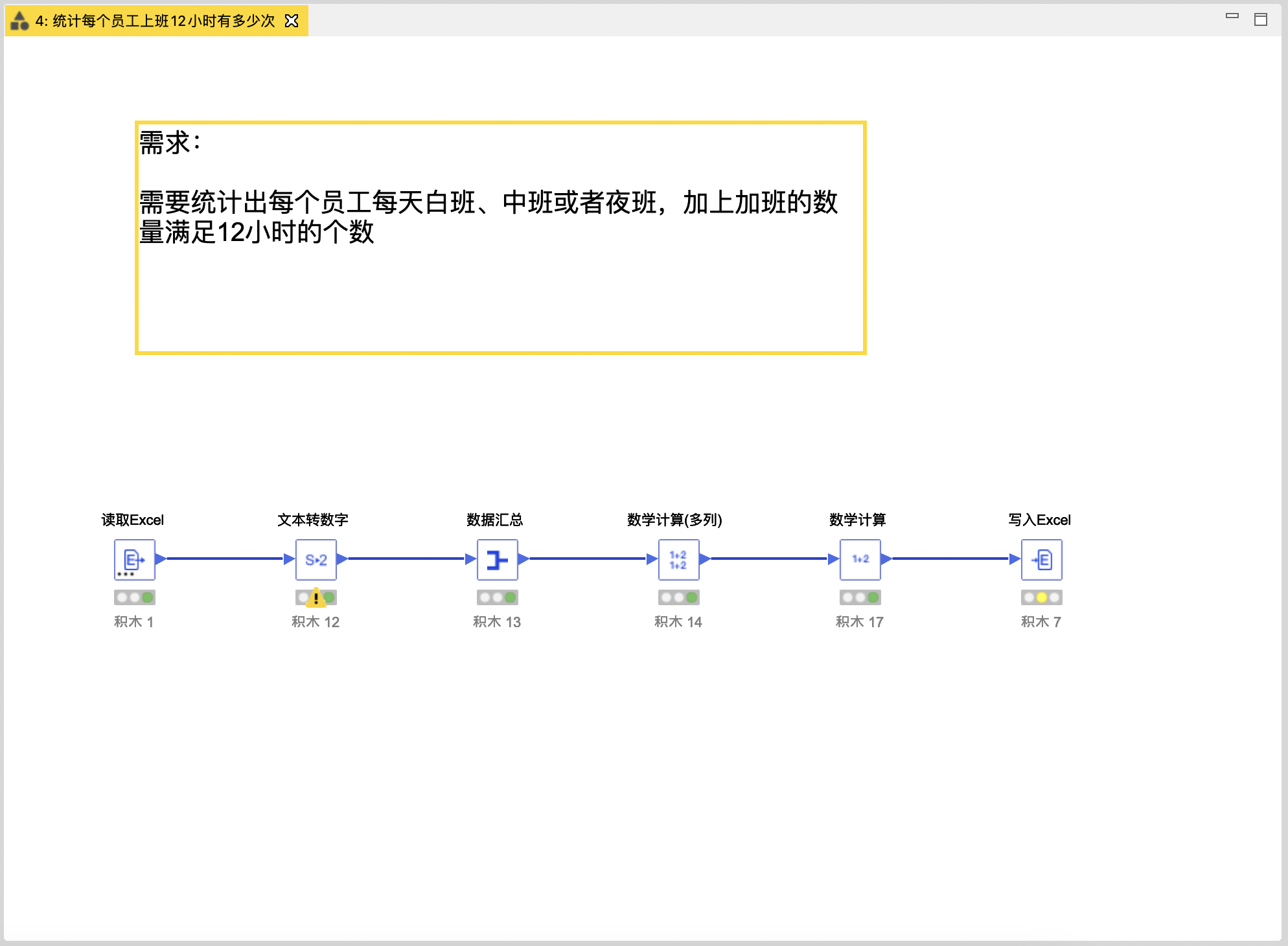Click the 数据汇总 node icon
Image resolution: width=1288 pixels, height=946 pixels.
point(497,559)
